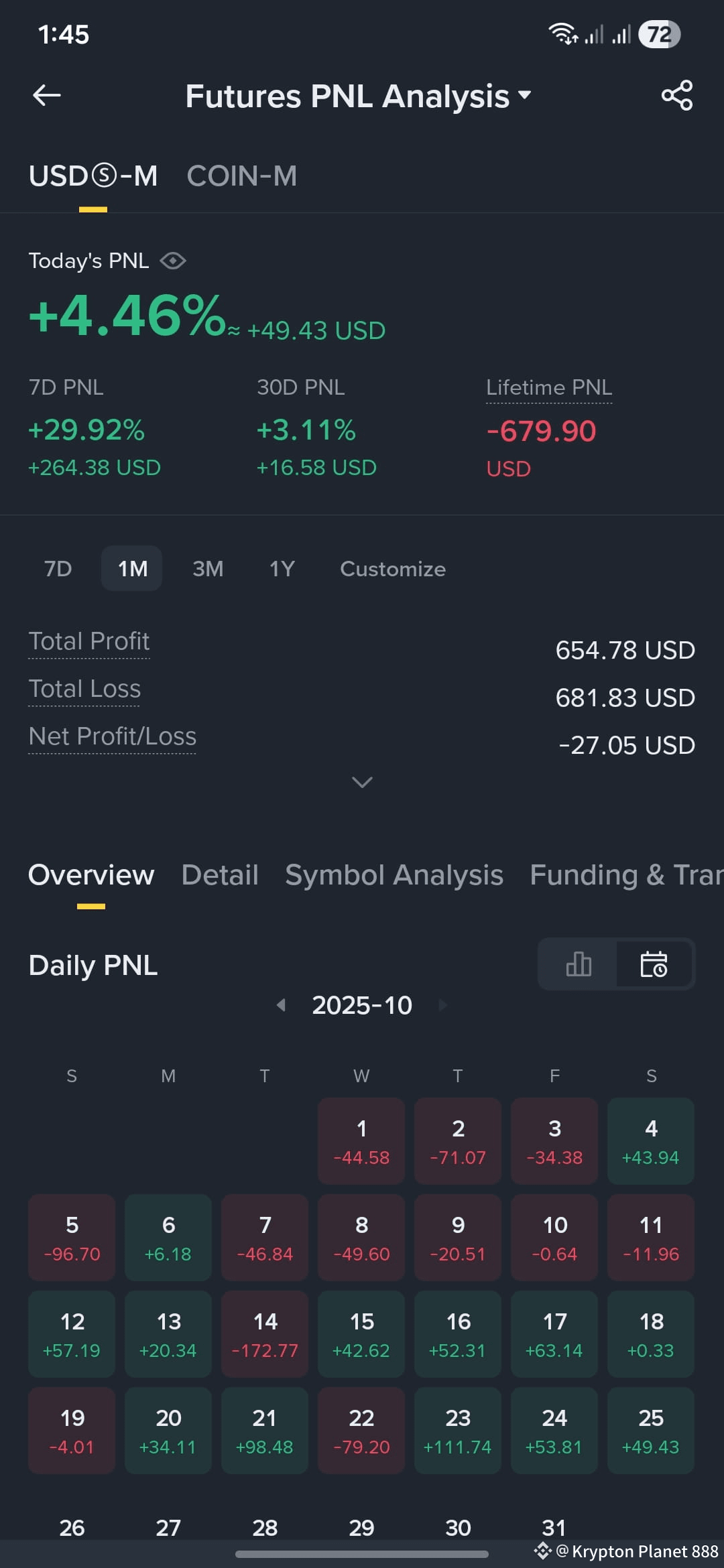
Task: Go to next month arrow
Action: coord(442,1004)
